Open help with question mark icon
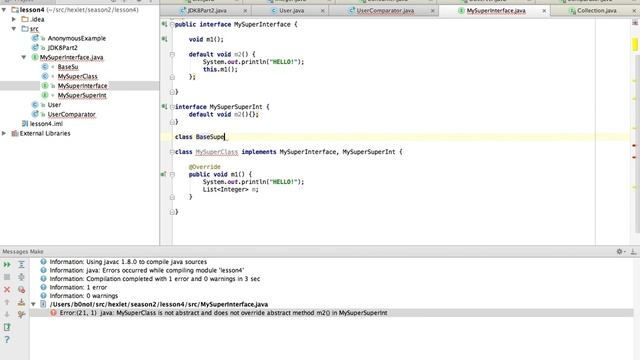The height and width of the screenshot is (360, 640). (7, 340)
